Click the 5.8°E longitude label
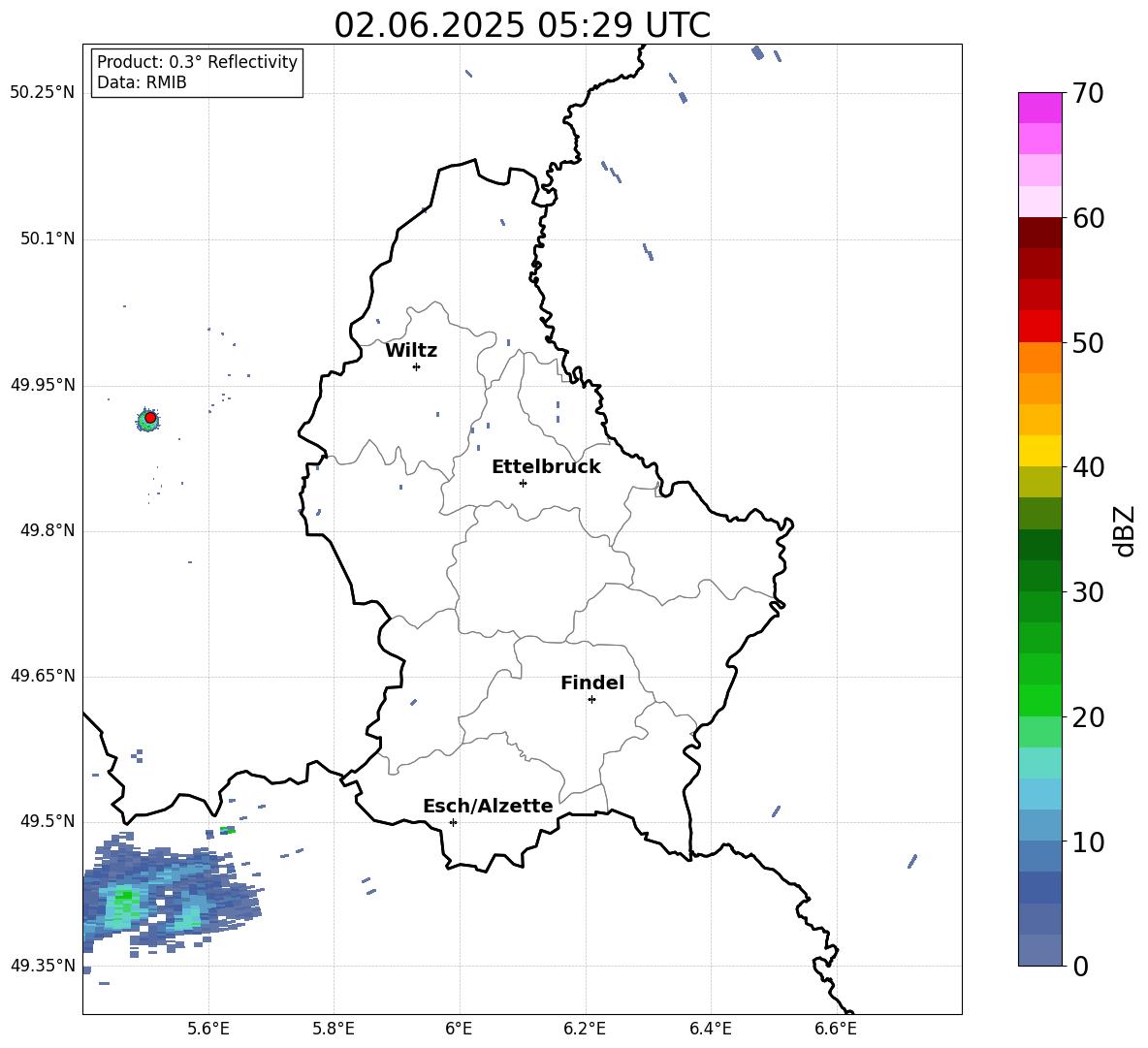Screen dimensions: 1148x1048 (334, 1029)
